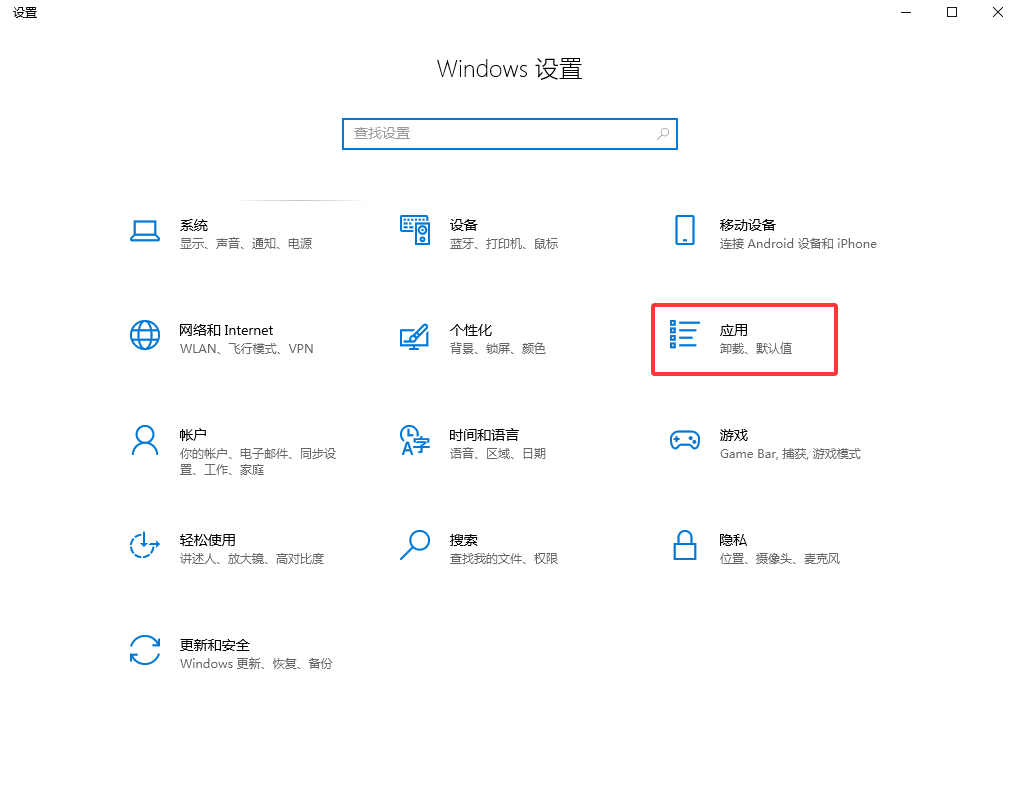Minimize the 设置 window

pyautogui.click(x=906, y=12)
